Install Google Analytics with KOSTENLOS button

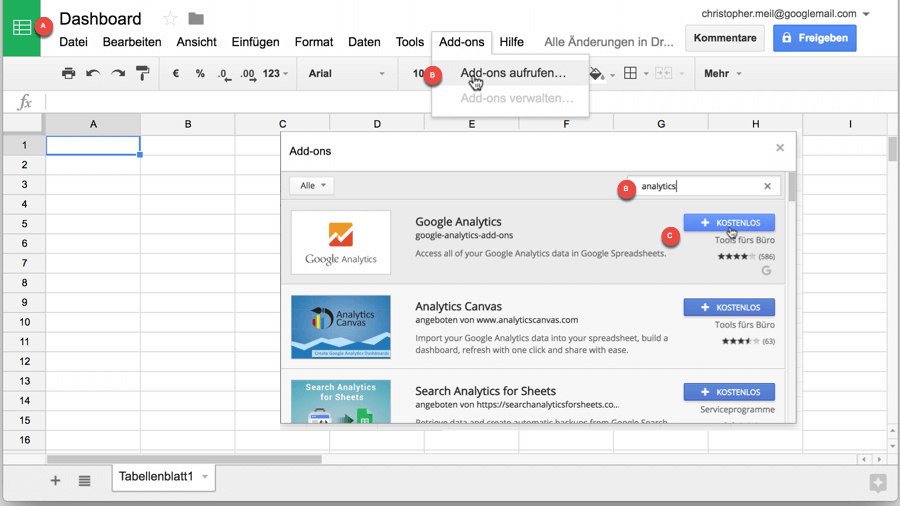729,223
